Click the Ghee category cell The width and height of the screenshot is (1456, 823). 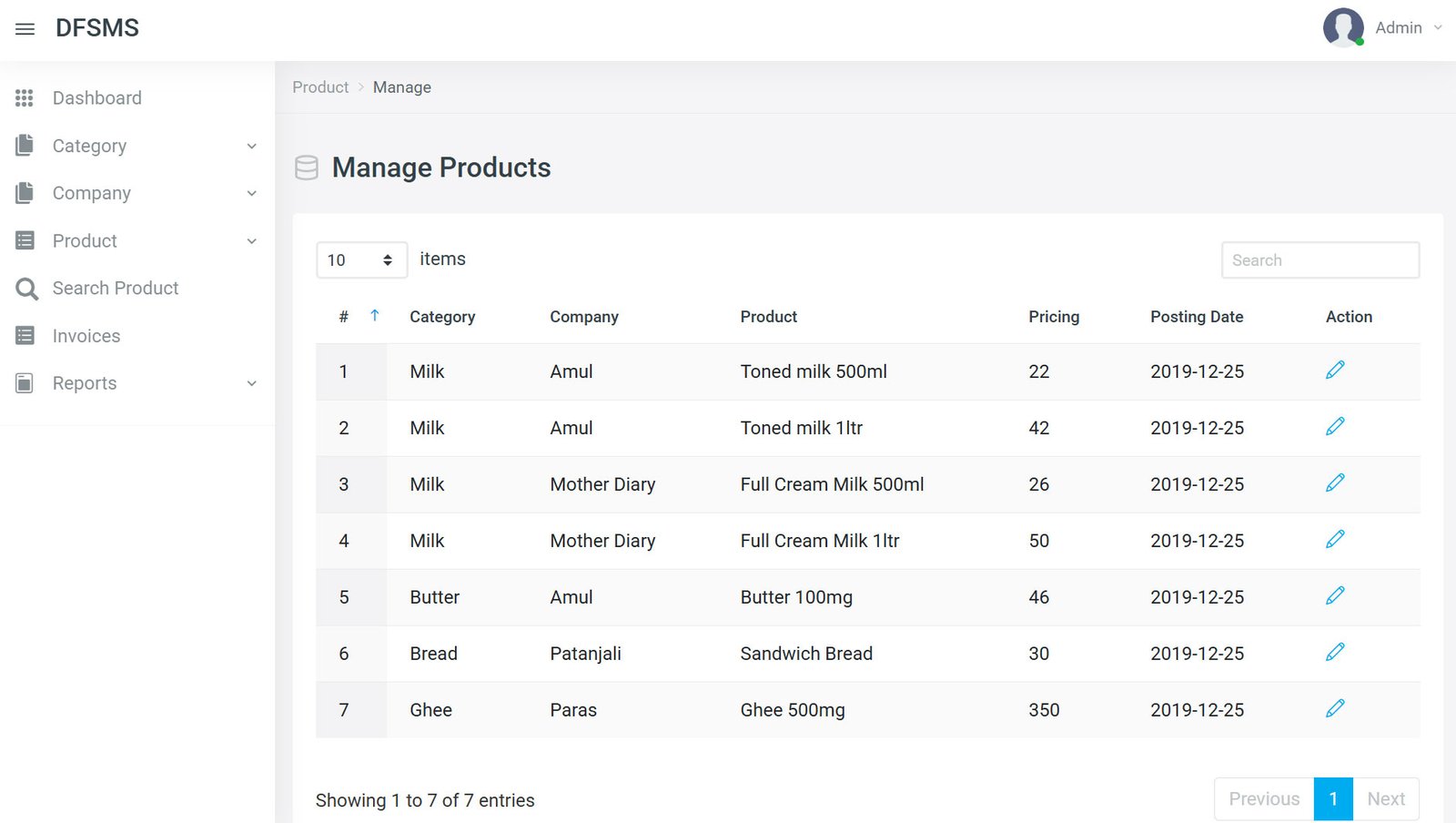(x=430, y=710)
